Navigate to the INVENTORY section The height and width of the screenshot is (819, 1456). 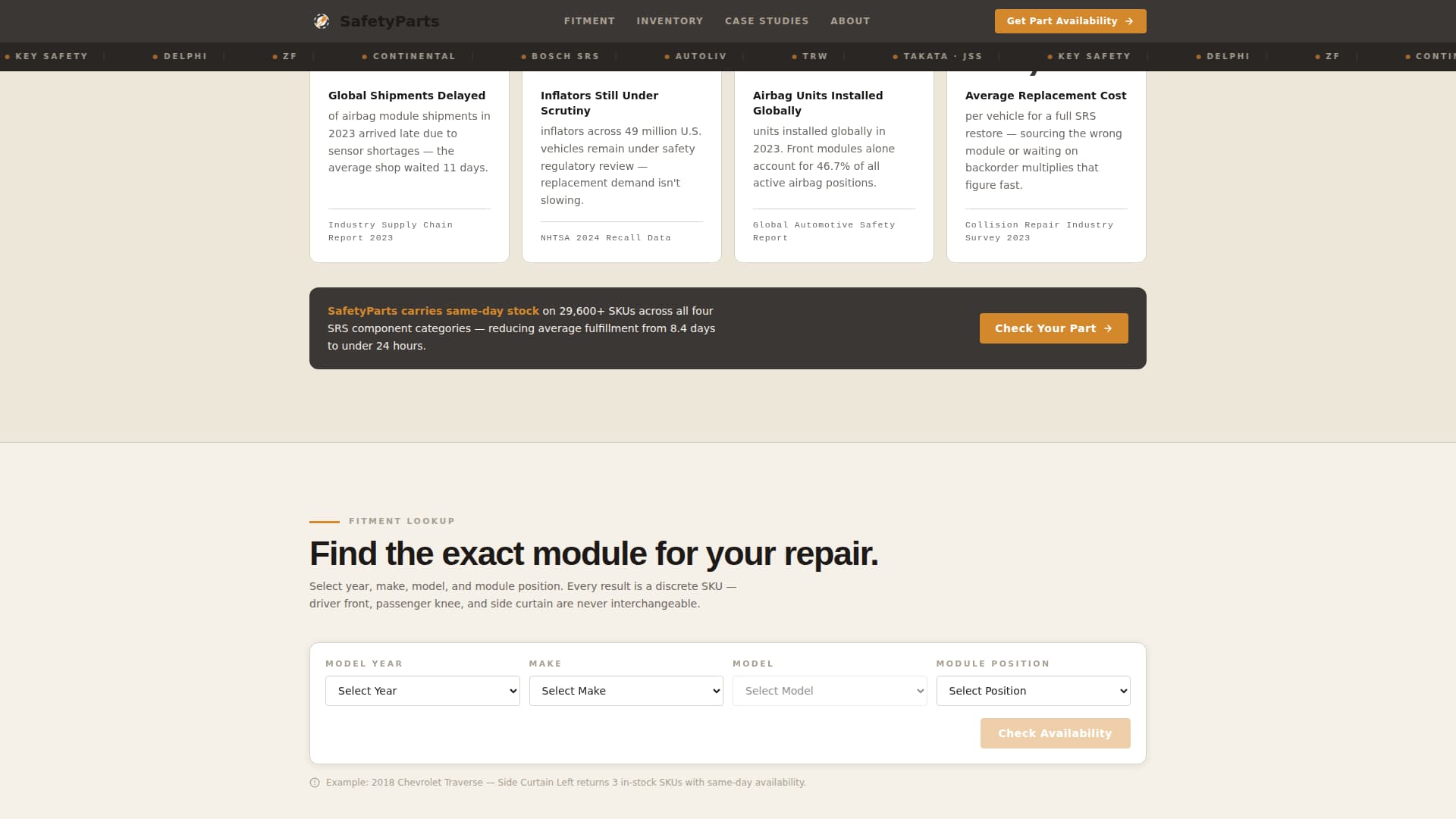pyautogui.click(x=670, y=20)
